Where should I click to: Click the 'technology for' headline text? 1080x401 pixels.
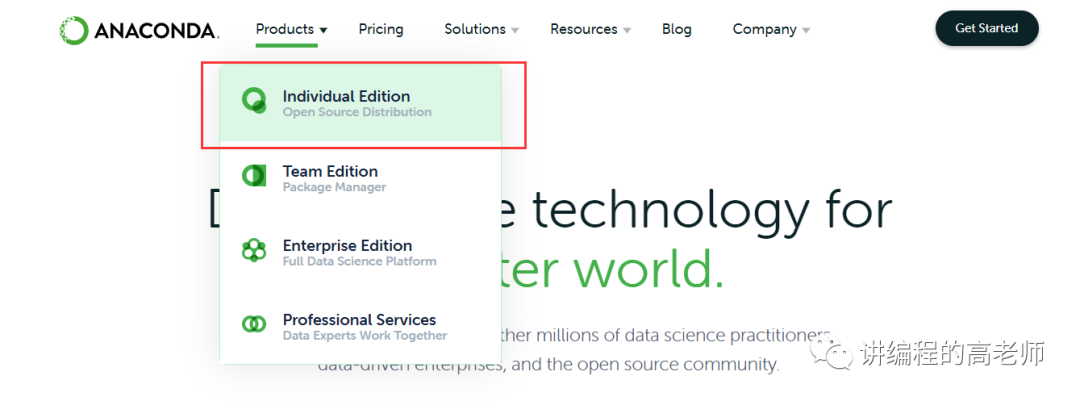(712, 210)
